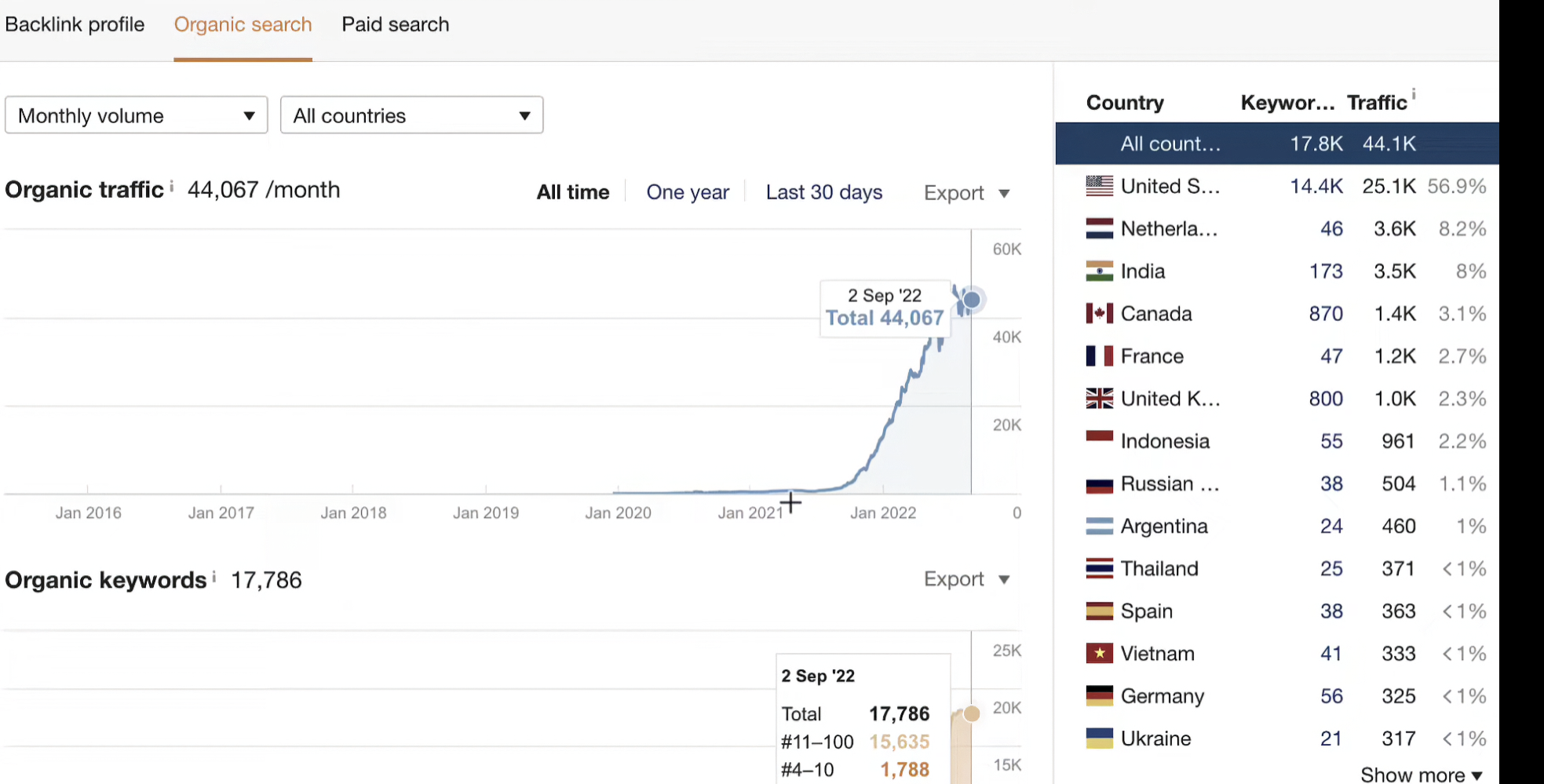This screenshot has width=1544, height=784.
Task: Select the Last 30 days range
Action: [x=824, y=192]
